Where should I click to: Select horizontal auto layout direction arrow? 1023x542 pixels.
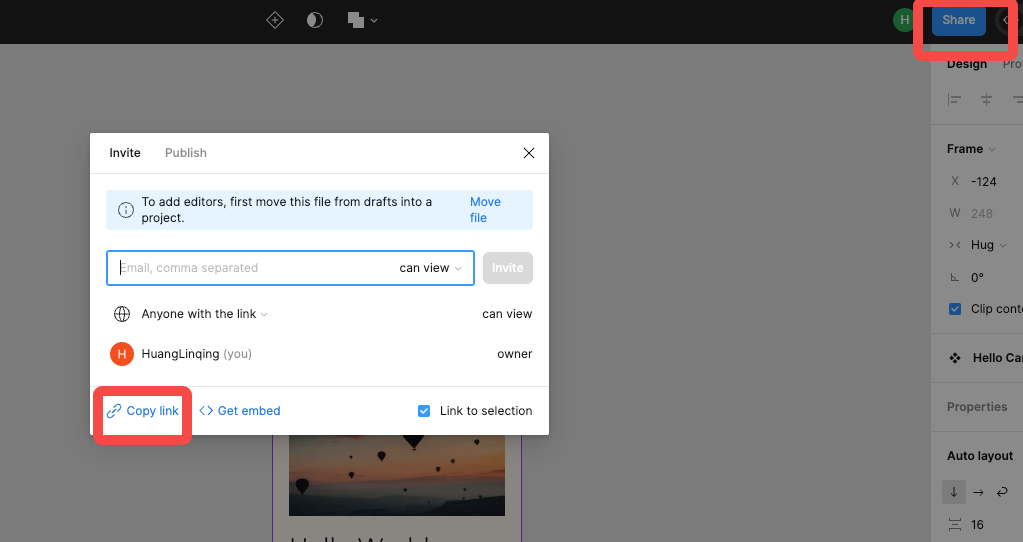[x=978, y=492]
